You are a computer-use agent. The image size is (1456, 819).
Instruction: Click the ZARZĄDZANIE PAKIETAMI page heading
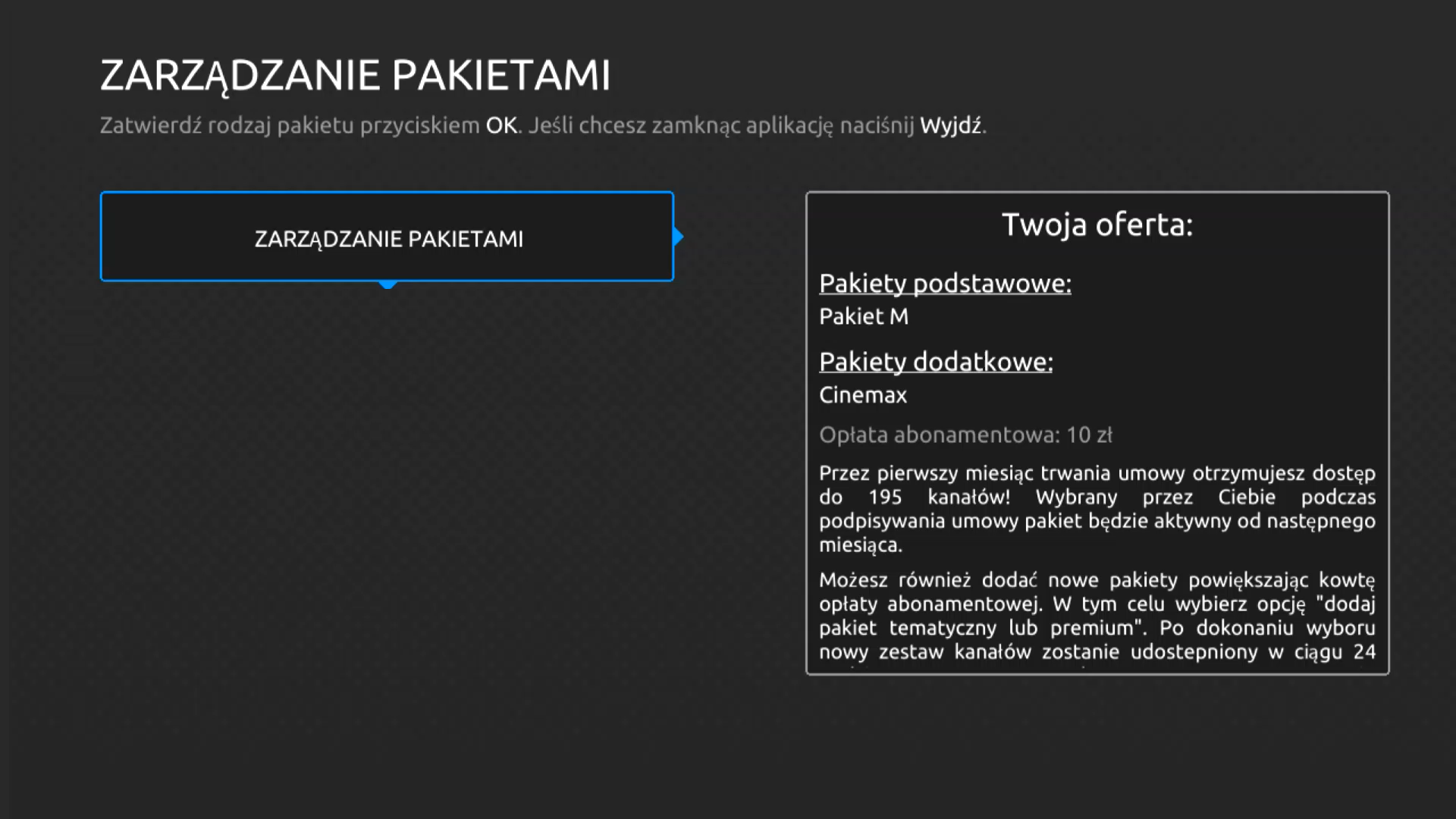[356, 75]
